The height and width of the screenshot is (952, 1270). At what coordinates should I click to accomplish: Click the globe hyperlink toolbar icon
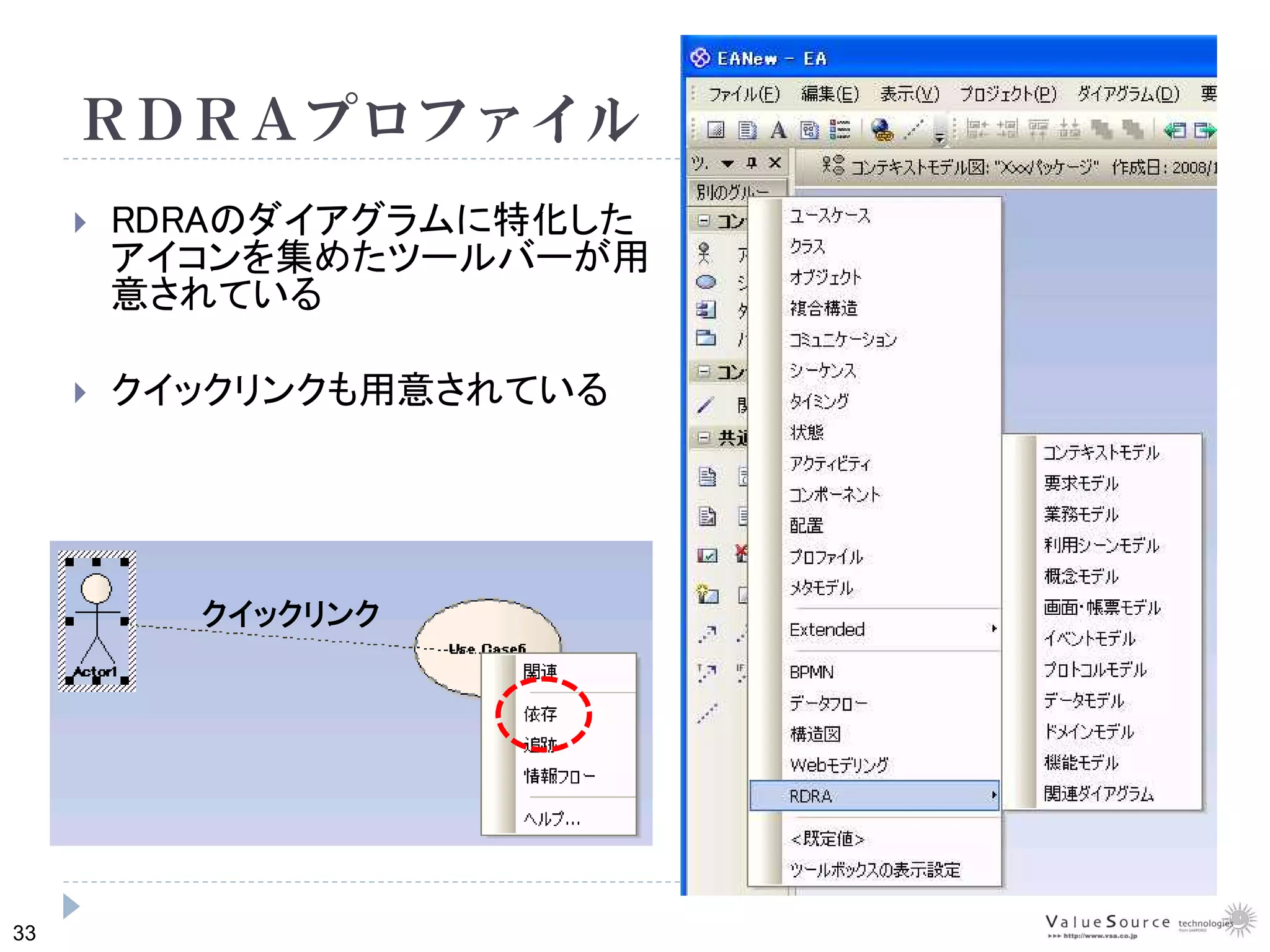pyautogui.click(x=882, y=130)
